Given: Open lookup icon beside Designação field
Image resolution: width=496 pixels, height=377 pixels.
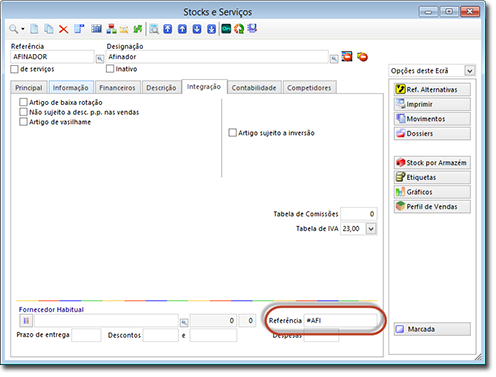Looking at the screenshot, I should coord(334,59).
